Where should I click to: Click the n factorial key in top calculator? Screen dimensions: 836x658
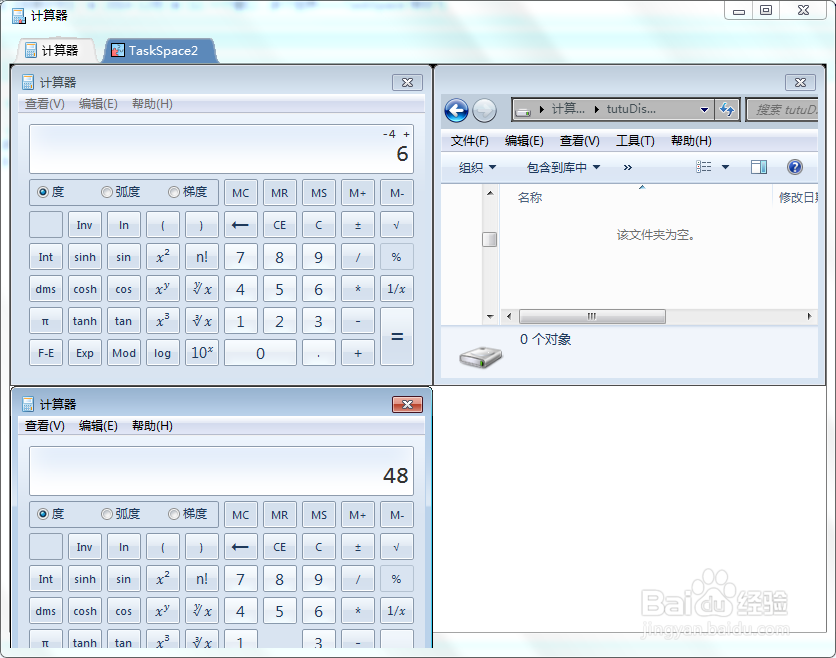[x=202, y=257]
